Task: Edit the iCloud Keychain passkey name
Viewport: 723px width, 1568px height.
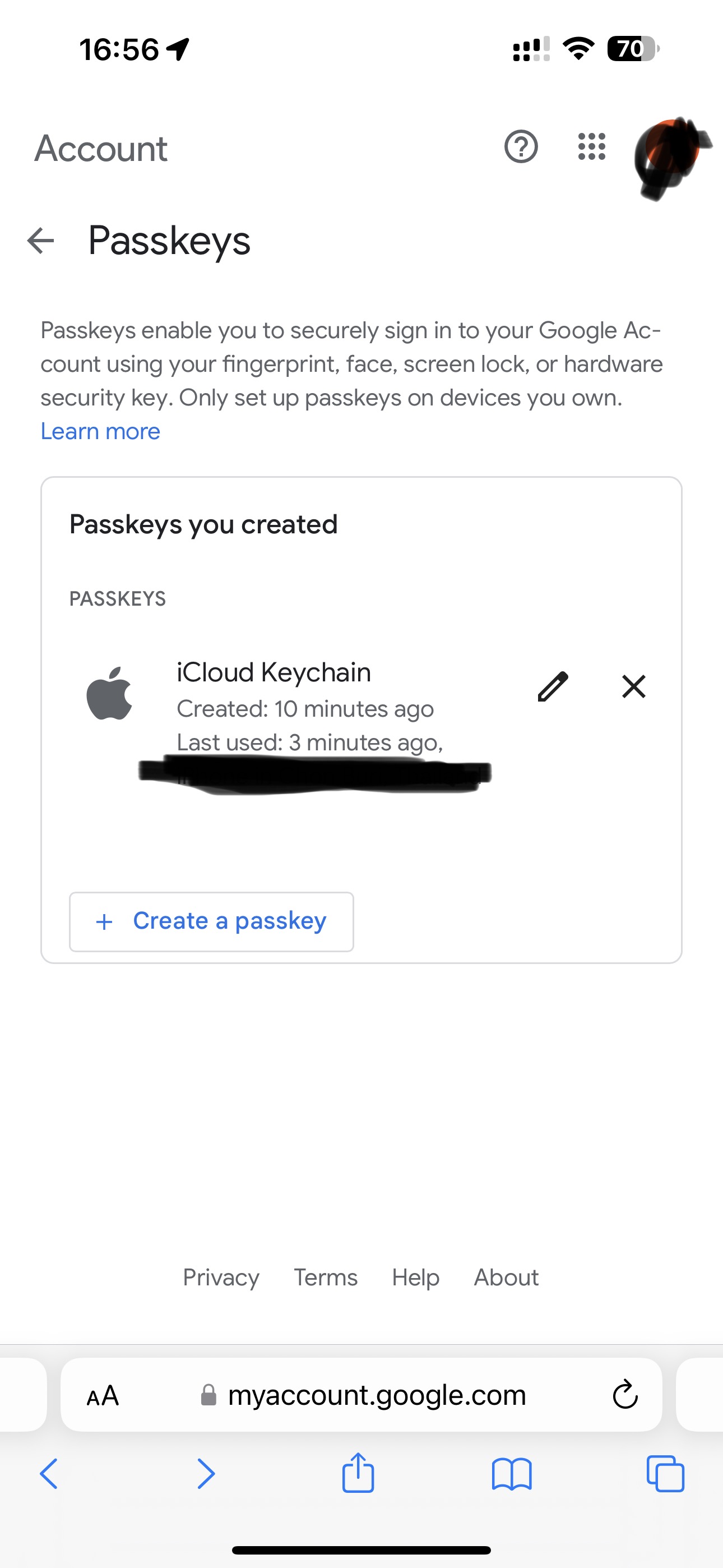Action: 553,686
